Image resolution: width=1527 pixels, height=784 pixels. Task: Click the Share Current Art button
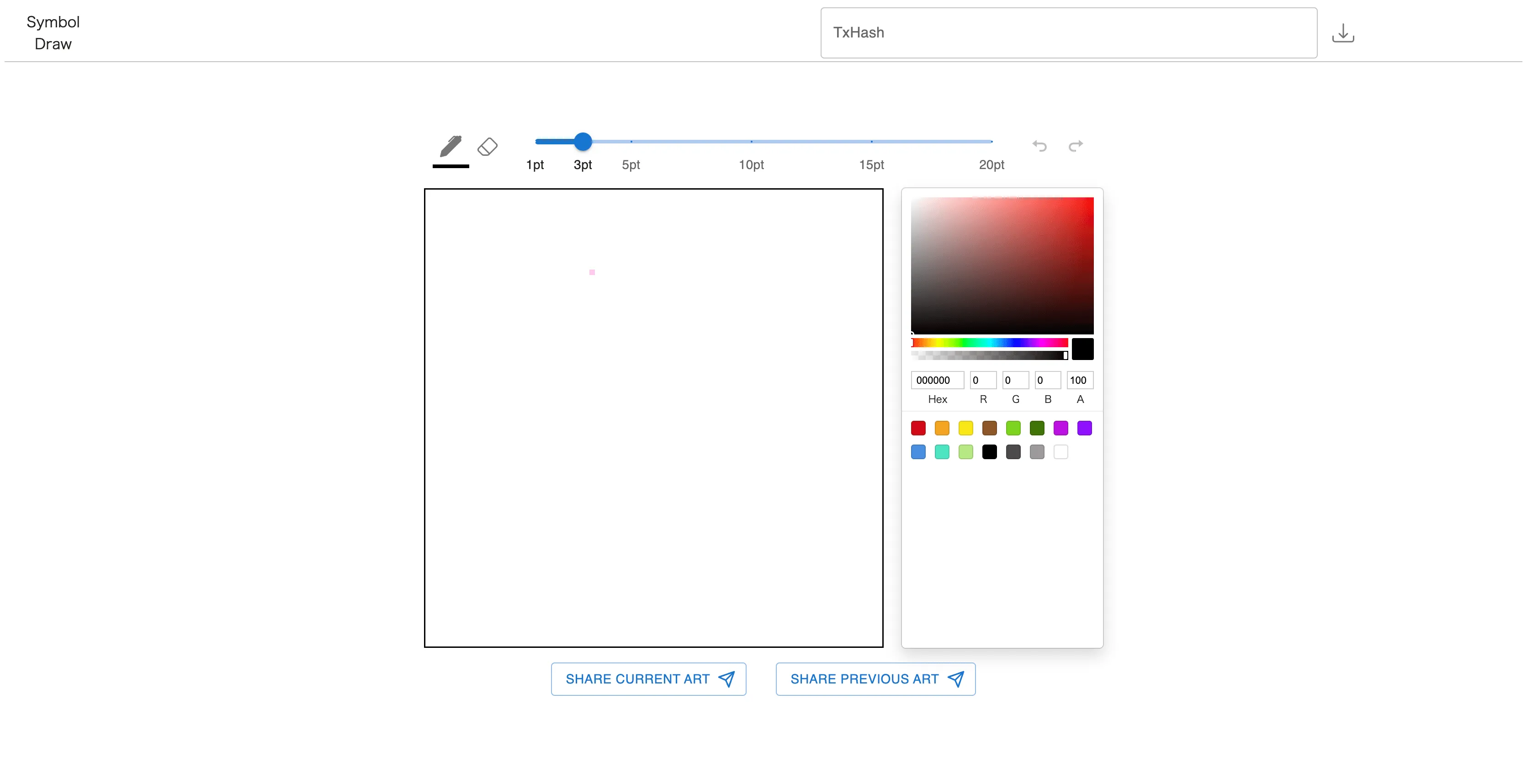pos(648,679)
